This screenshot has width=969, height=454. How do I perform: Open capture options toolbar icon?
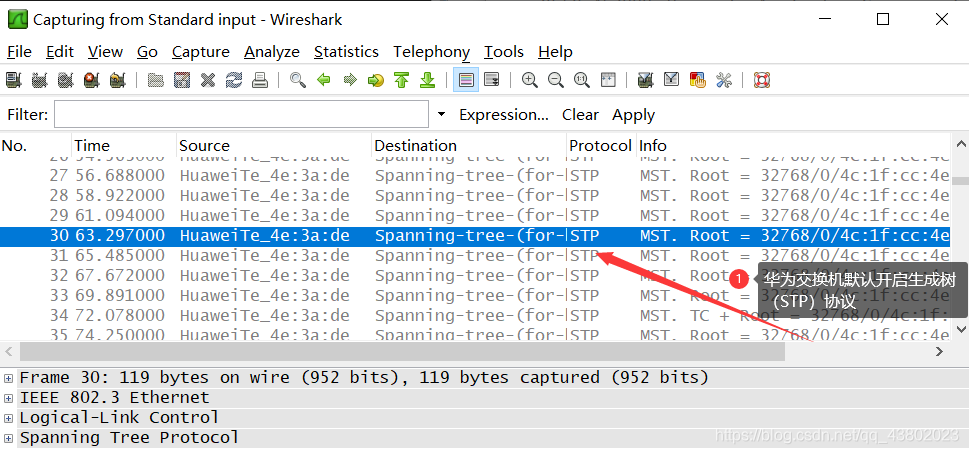pyautogui.click(x=39, y=80)
